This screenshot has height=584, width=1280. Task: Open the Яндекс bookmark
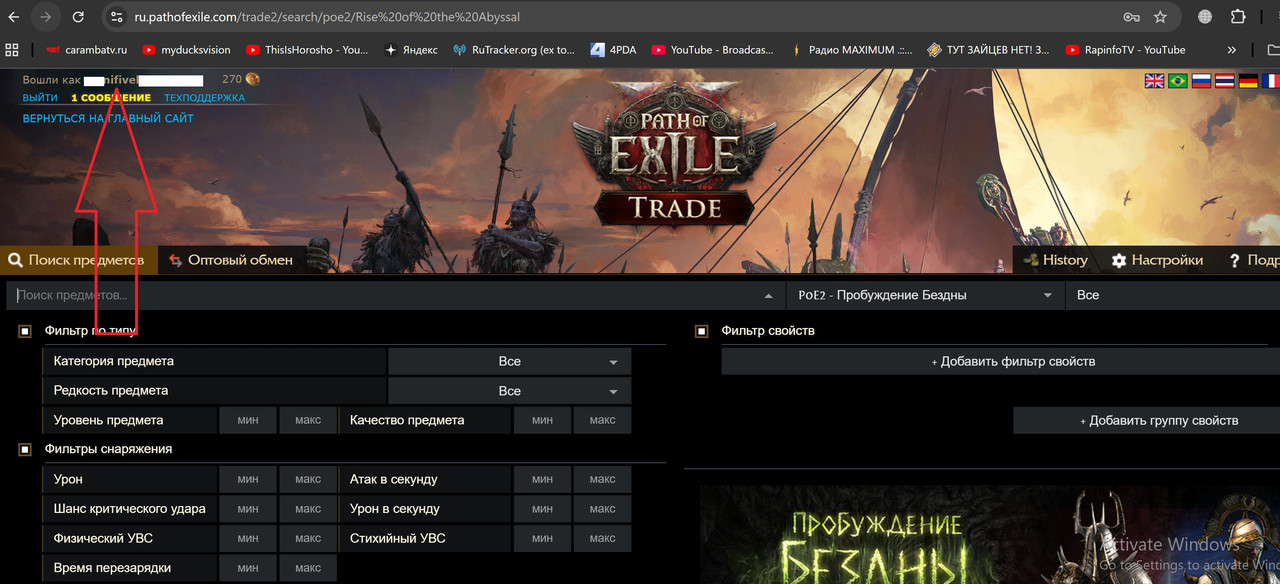point(411,50)
